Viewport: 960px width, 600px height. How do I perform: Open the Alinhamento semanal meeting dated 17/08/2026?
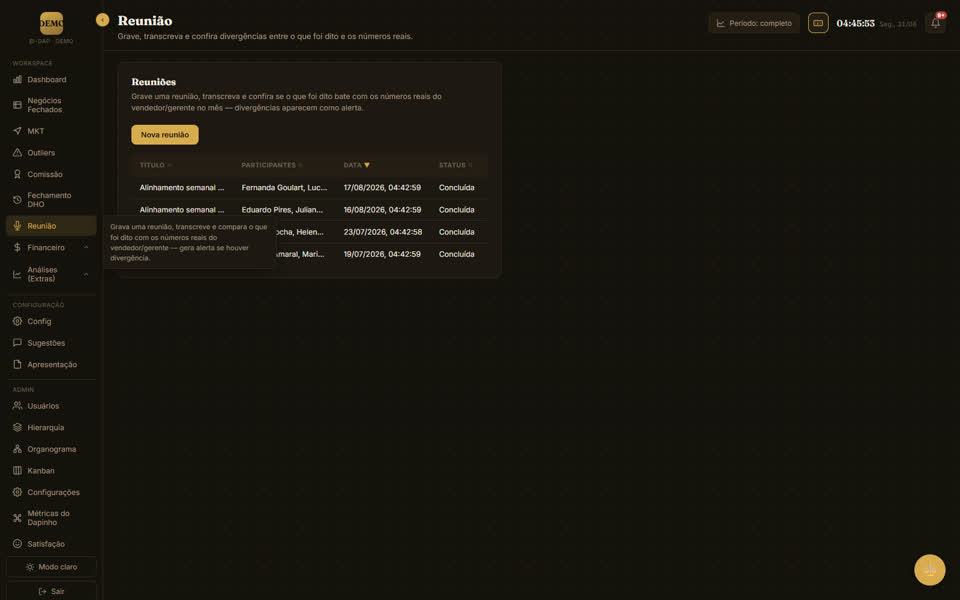pyautogui.click(x=182, y=188)
